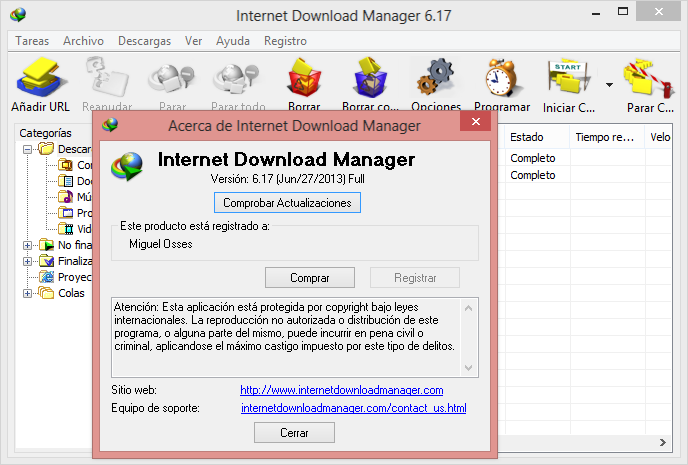Screen dimensions: 688x465
Task: Click the Borrar trash bin icon
Action: click(x=304, y=77)
